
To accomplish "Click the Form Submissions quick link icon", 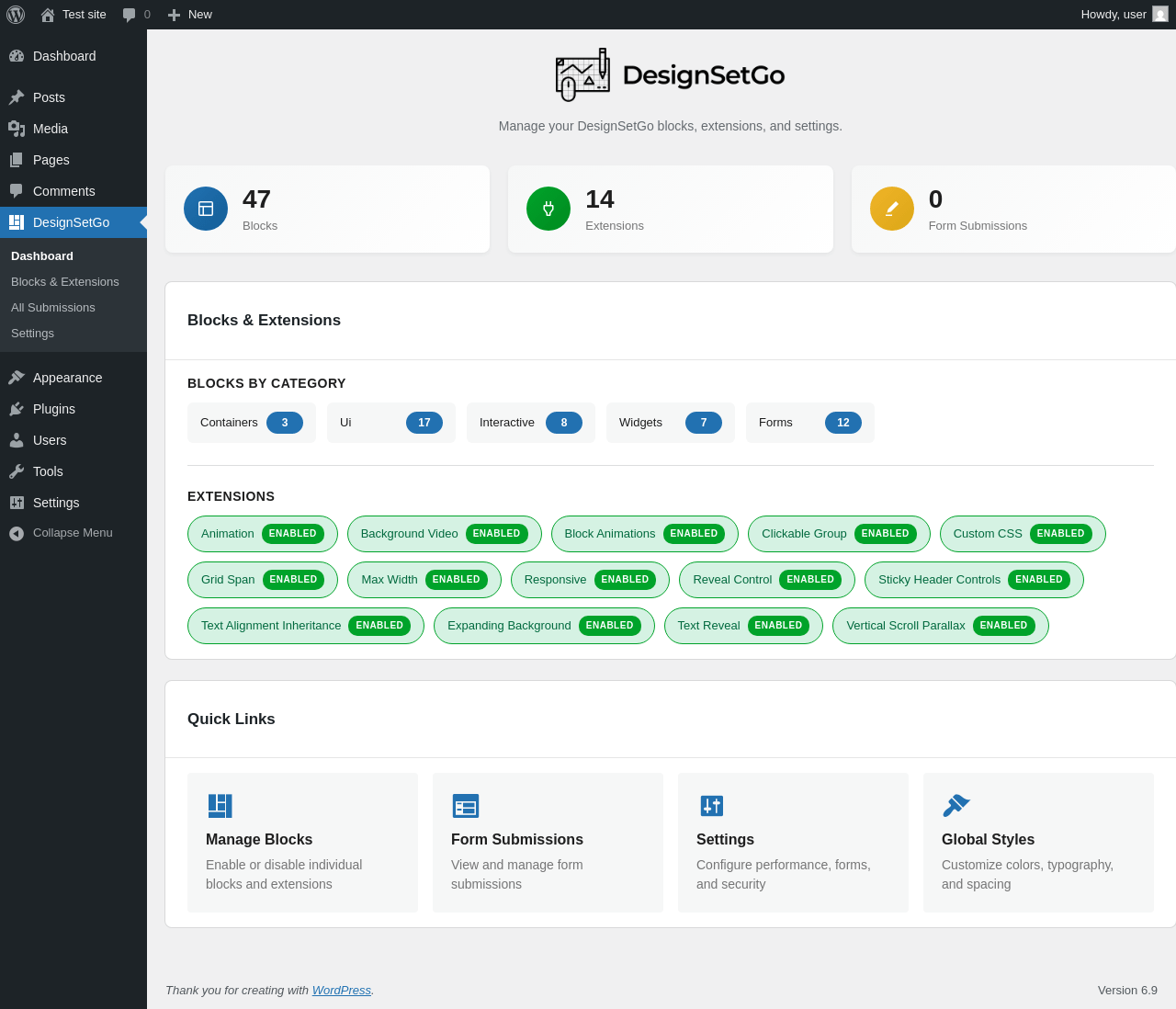I will [x=466, y=806].
